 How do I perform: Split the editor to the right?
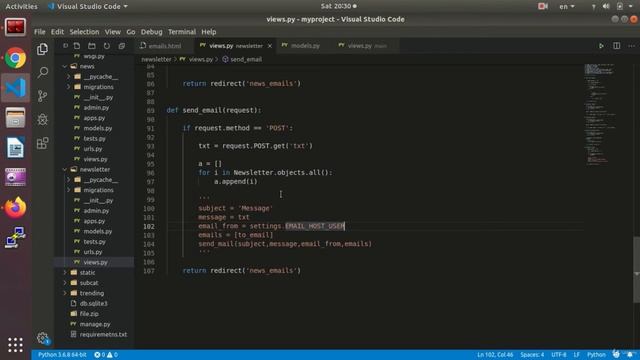pos(616,46)
